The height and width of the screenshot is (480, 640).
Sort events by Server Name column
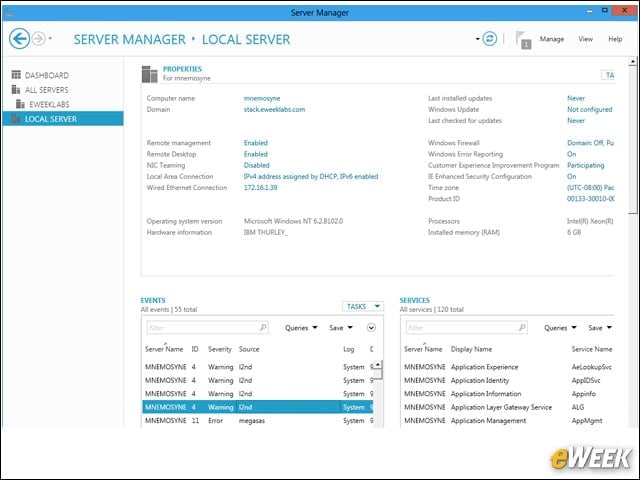[164, 349]
